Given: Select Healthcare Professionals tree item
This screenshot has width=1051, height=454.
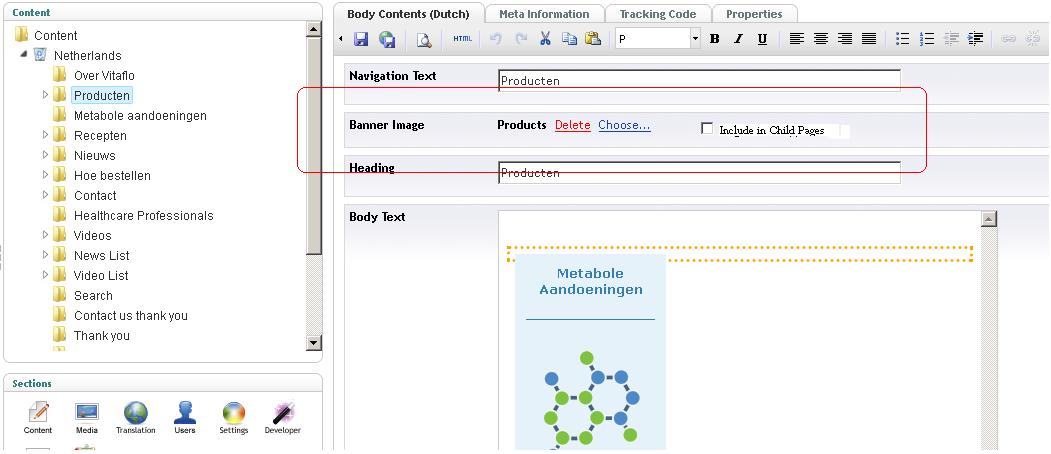Looking at the screenshot, I should click(x=143, y=215).
